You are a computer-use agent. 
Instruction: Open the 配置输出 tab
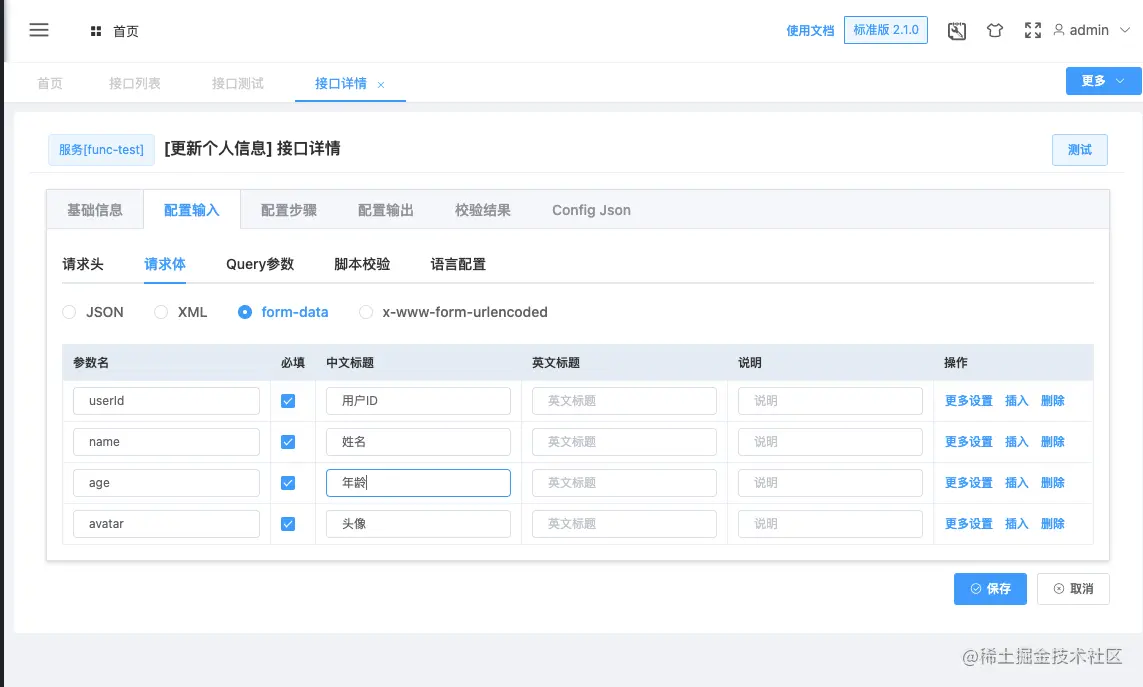click(x=386, y=210)
